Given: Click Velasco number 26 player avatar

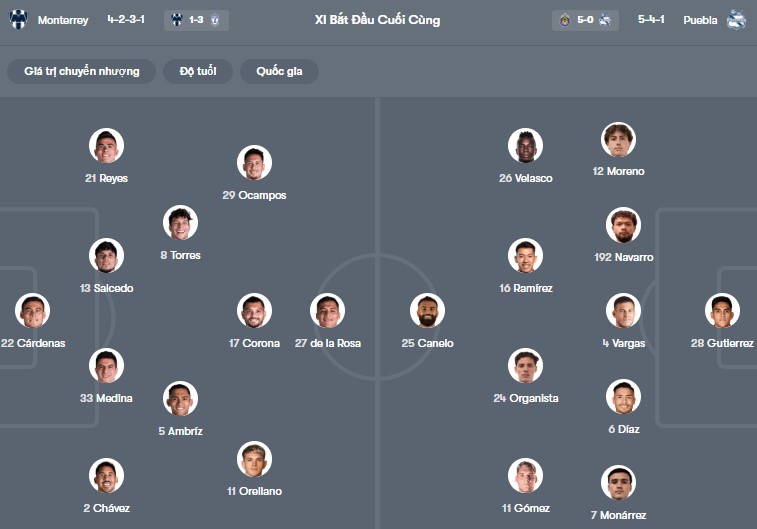Looking at the screenshot, I should [x=525, y=146].
